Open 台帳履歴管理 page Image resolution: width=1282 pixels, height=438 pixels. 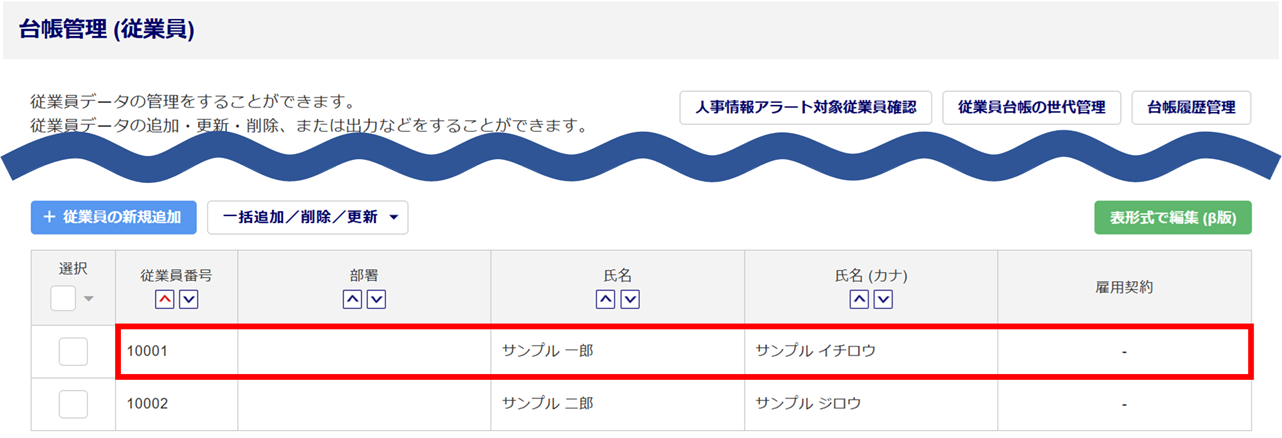(1191, 108)
